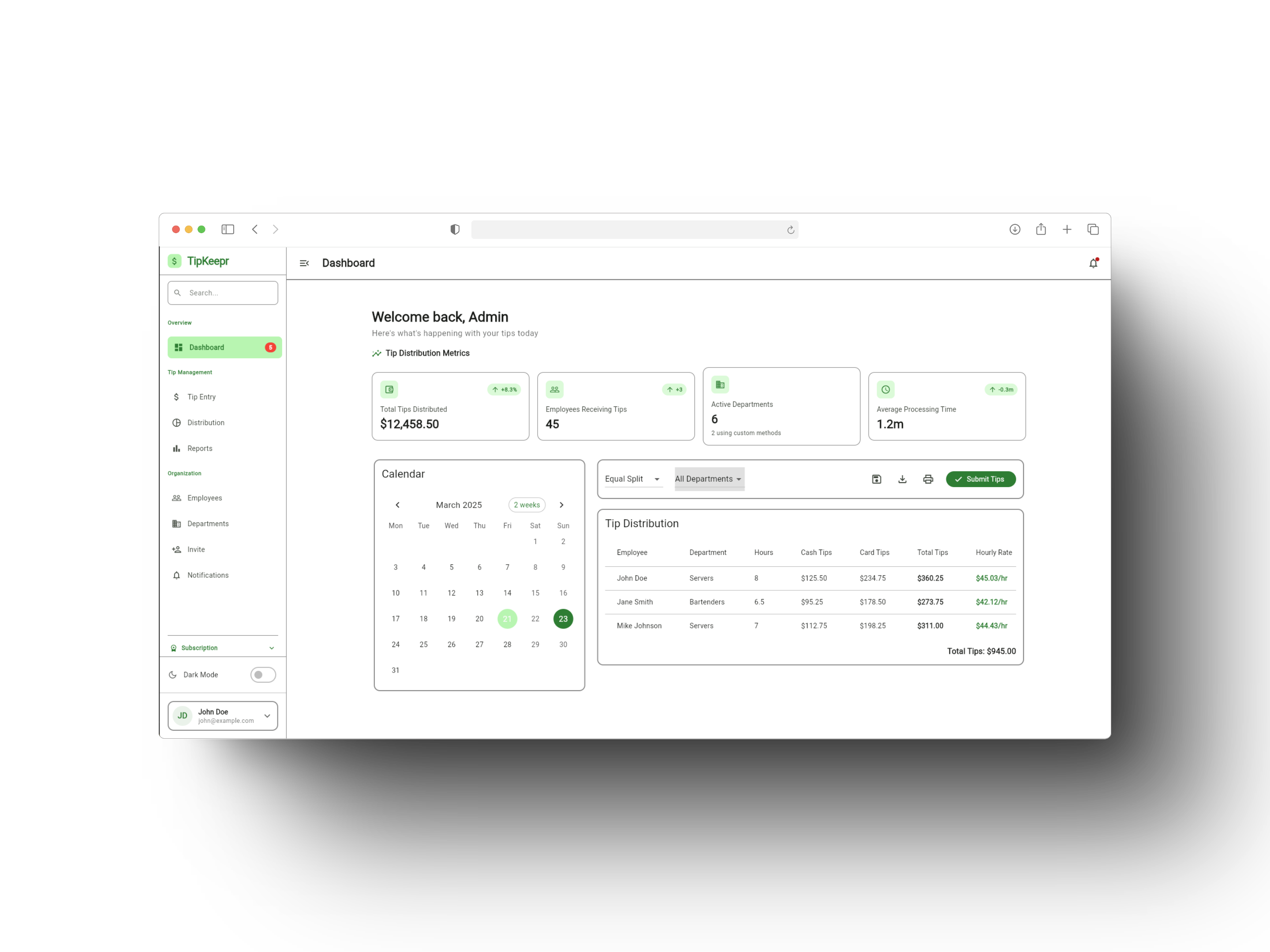Switch to the 2 weeks calendar view
Screen dimensions: 1270x952
tap(526, 505)
